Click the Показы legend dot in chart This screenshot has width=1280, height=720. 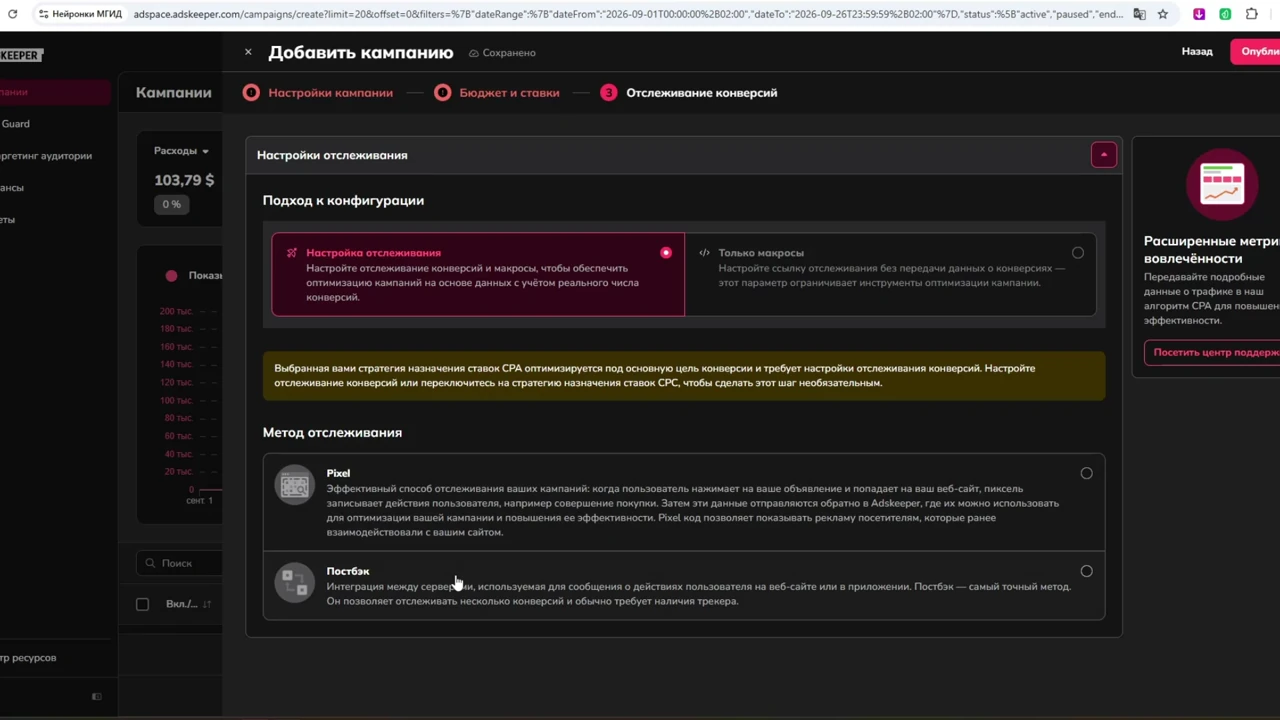click(x=171, y=276)
